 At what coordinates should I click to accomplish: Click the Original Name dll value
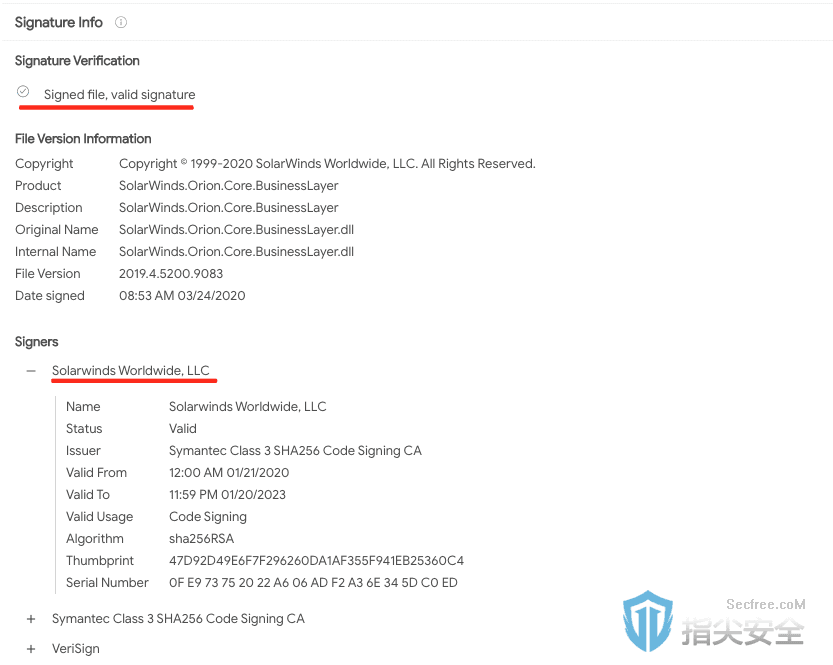[236, 229]
